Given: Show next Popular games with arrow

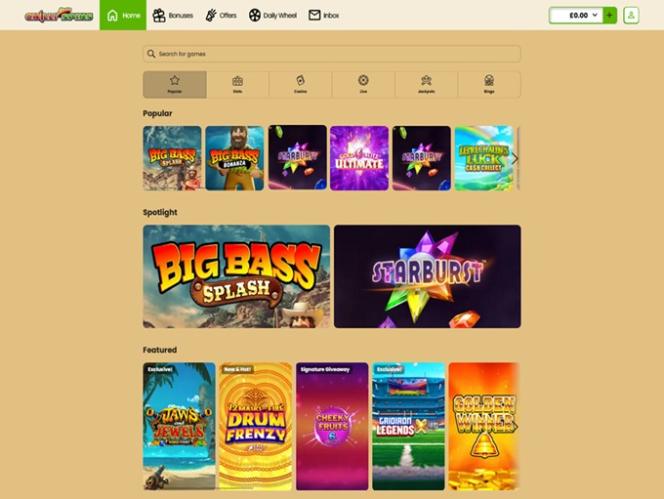Looking at the screenshot, I should coord(515,158).
